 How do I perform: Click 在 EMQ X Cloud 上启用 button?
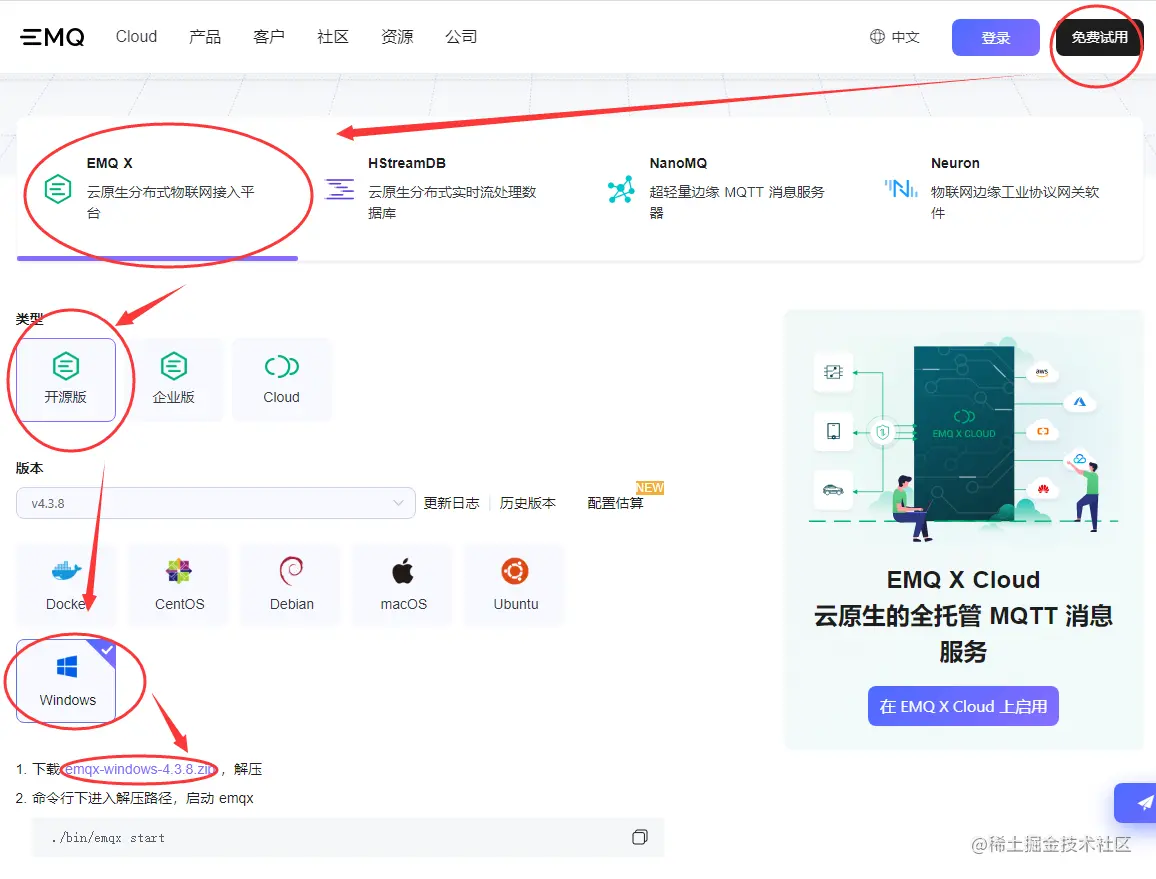pyautogui.click(x=963, y=706)
